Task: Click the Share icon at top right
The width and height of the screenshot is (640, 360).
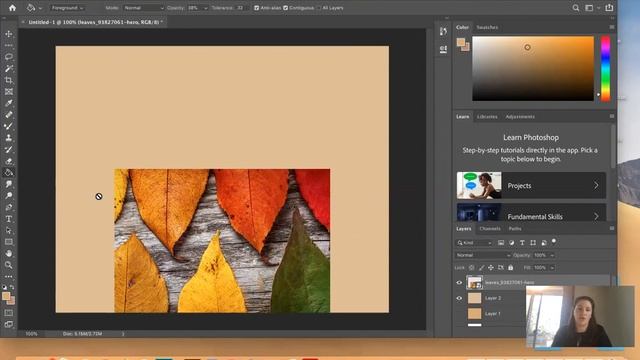Action: tap(609, 8)
